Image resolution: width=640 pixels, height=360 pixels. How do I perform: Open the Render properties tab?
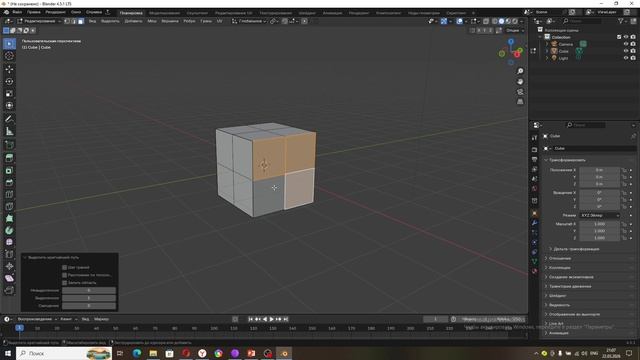tap(534, 150)
